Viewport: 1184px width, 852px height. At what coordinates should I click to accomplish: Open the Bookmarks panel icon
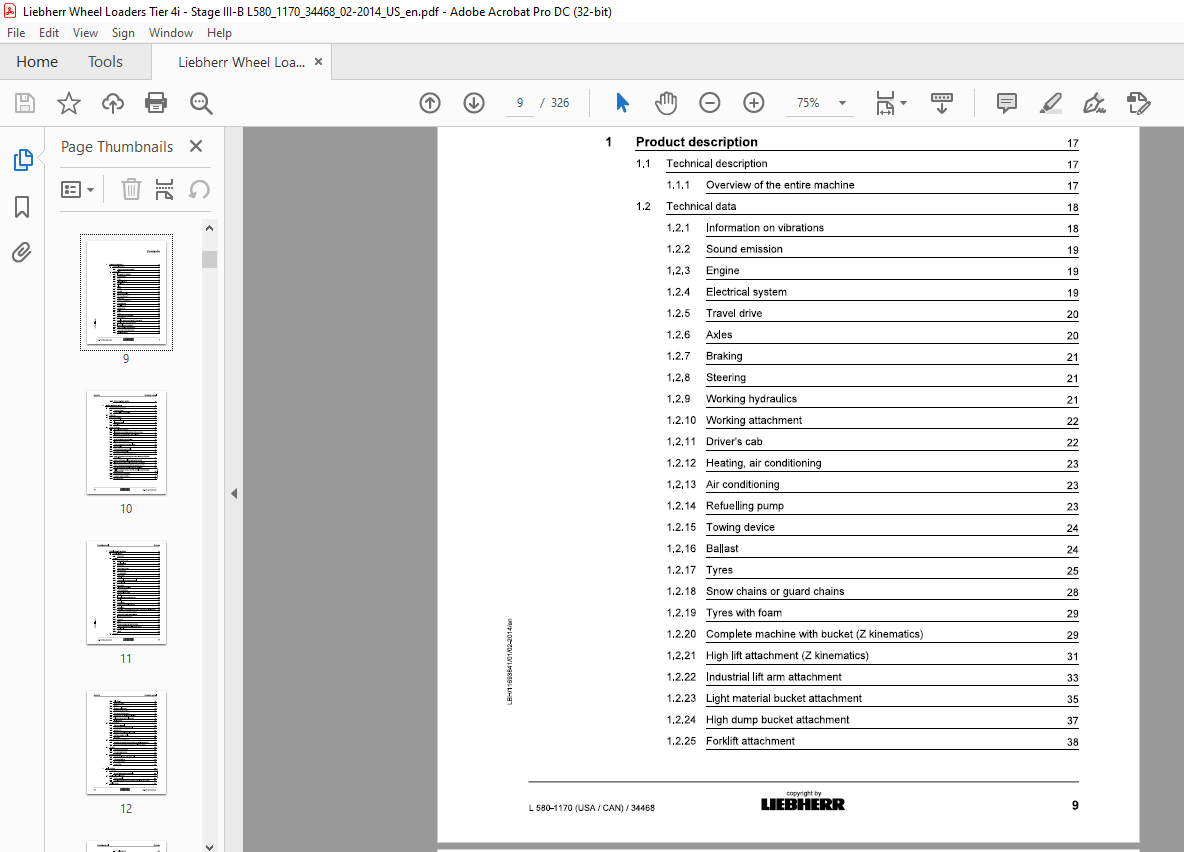coord(22,207)
